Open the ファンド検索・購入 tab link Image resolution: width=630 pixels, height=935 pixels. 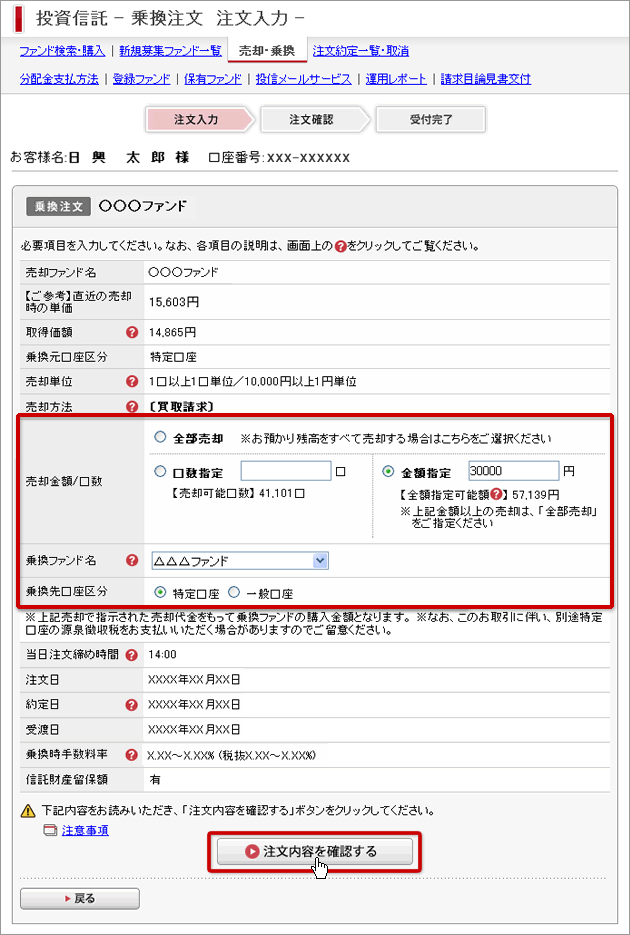click(x=62, y=51)
